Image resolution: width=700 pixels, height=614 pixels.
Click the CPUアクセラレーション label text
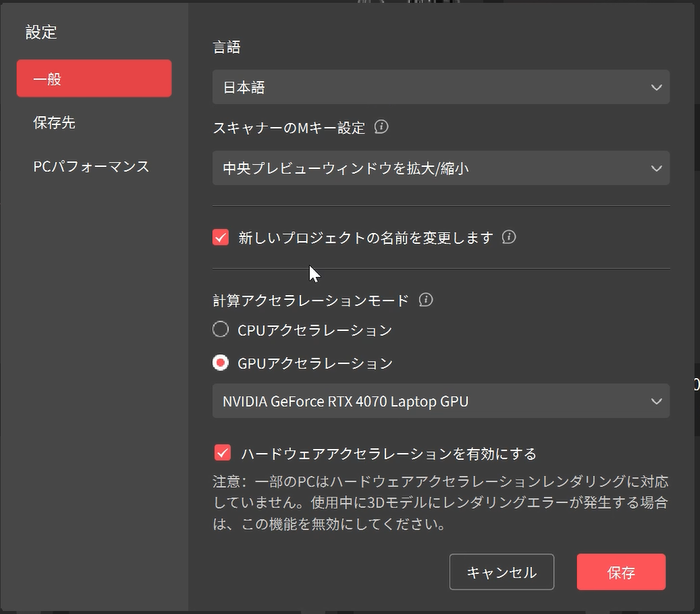coord(315,330)
